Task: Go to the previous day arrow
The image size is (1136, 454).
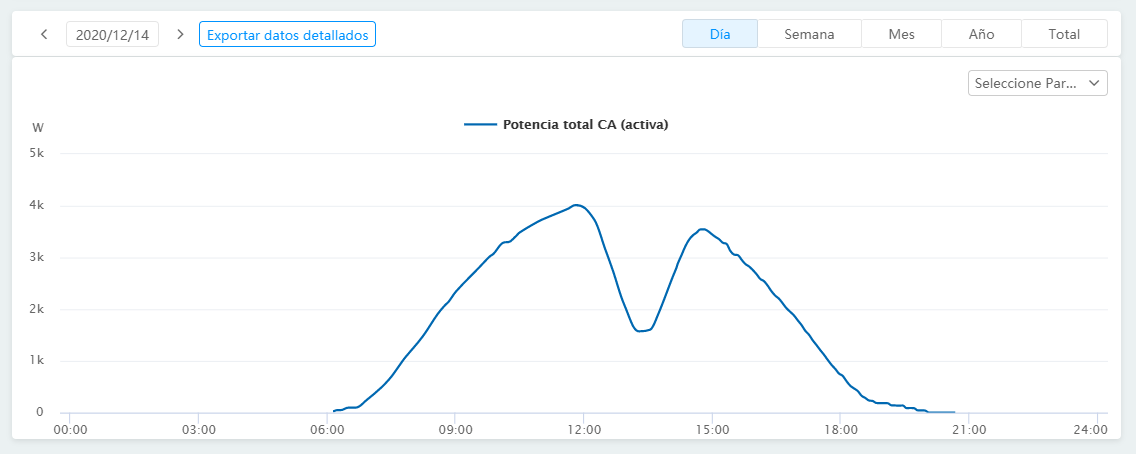Action: (44, 34)
